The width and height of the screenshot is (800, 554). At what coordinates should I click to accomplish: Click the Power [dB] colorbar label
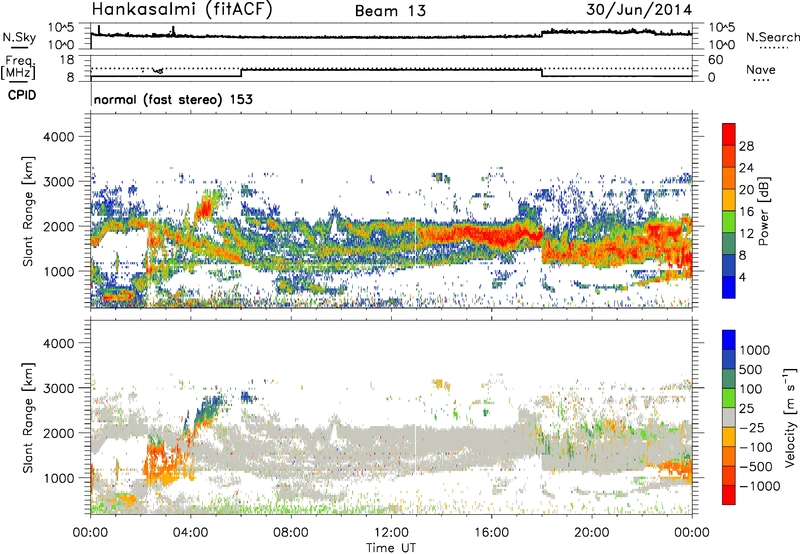764,211
